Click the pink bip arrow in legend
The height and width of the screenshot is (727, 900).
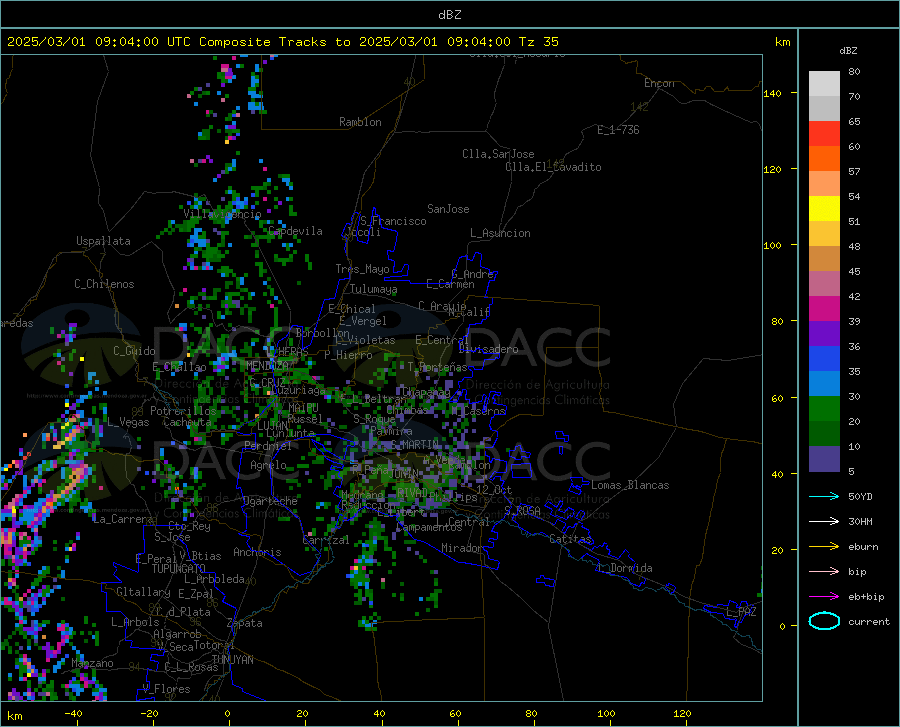click(x=824, y=572)
